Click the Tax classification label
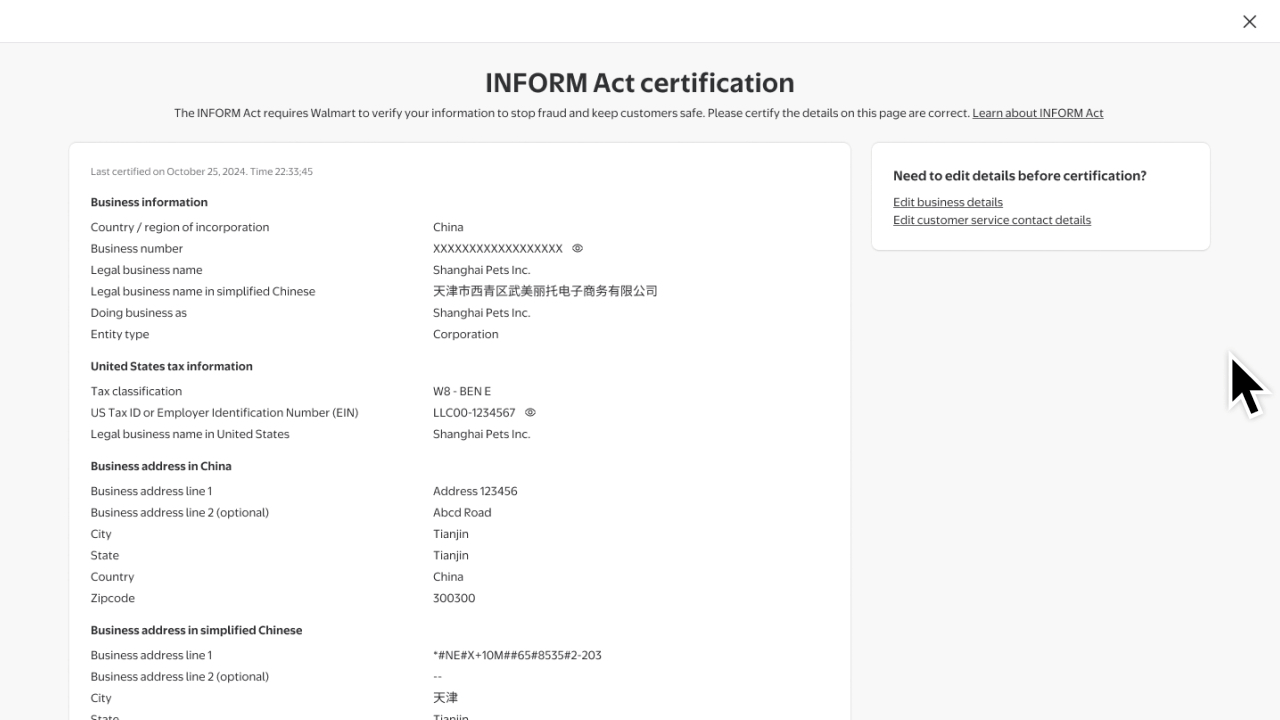This screenshot has width=1280, height=720. point(136,391)
